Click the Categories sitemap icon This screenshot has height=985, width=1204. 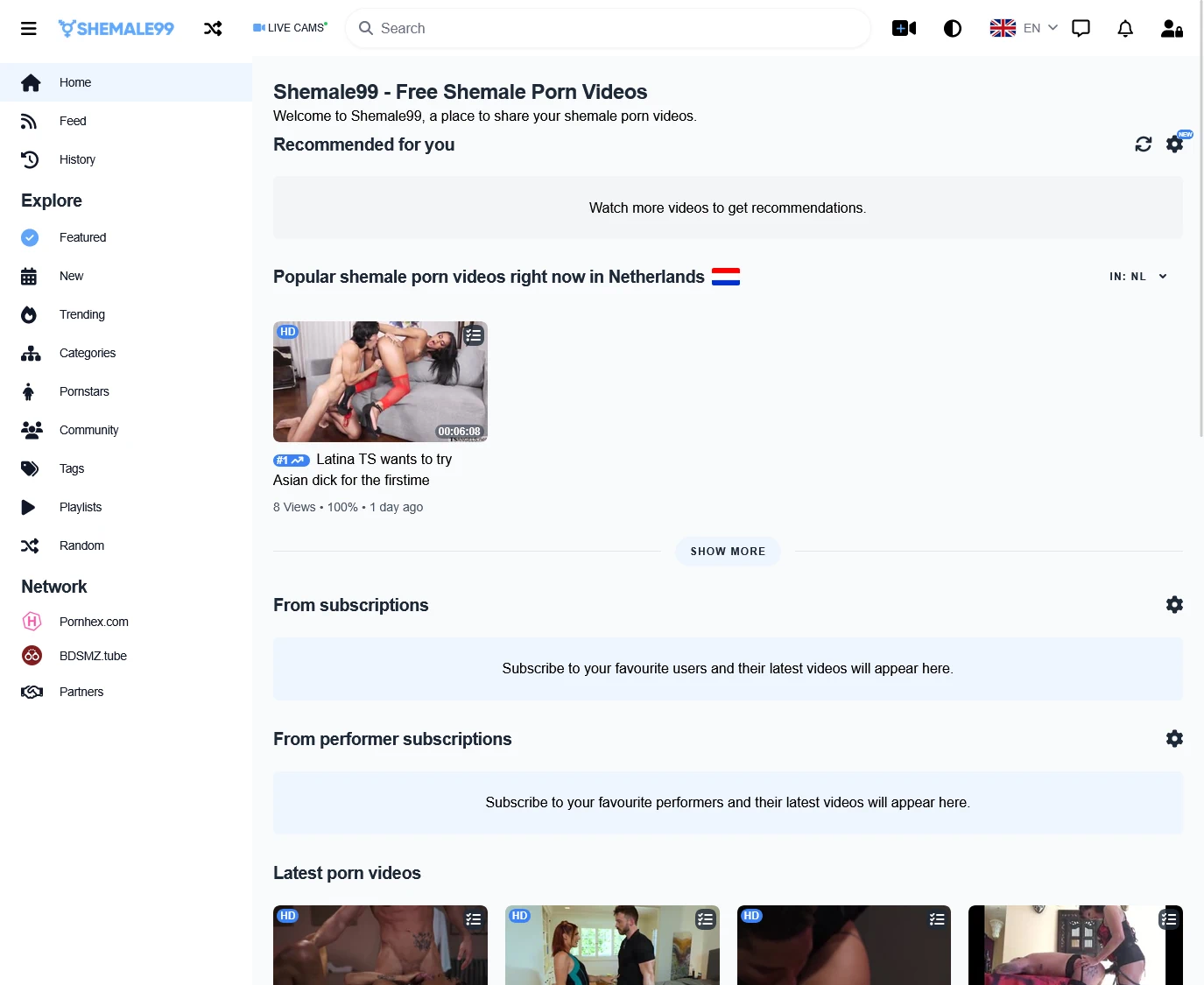pyautogui.click(x=31, y=354)
